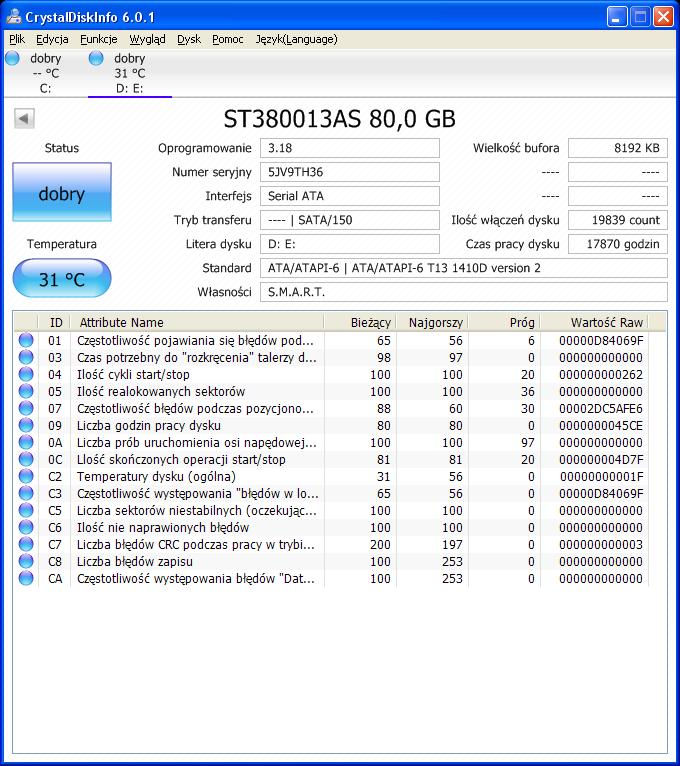
Task: Click status orb for attribute 04 row
Action: pos(26,375)
